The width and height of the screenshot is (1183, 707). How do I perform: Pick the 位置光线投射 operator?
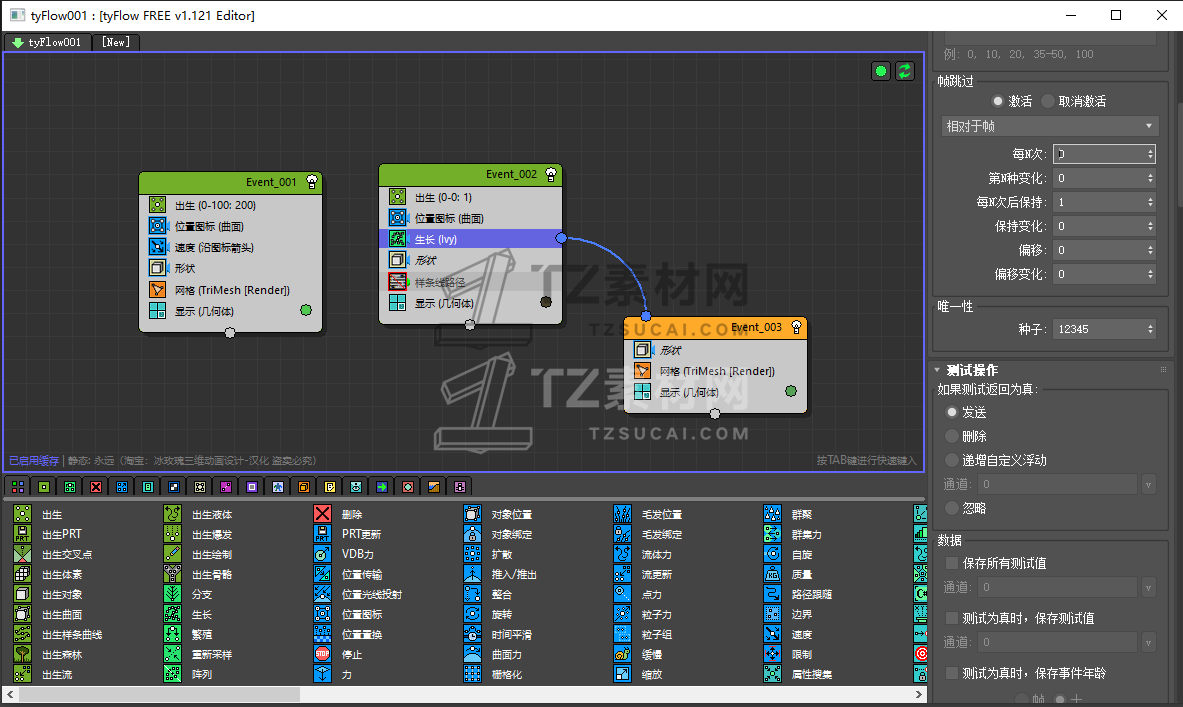coord(358,595)
